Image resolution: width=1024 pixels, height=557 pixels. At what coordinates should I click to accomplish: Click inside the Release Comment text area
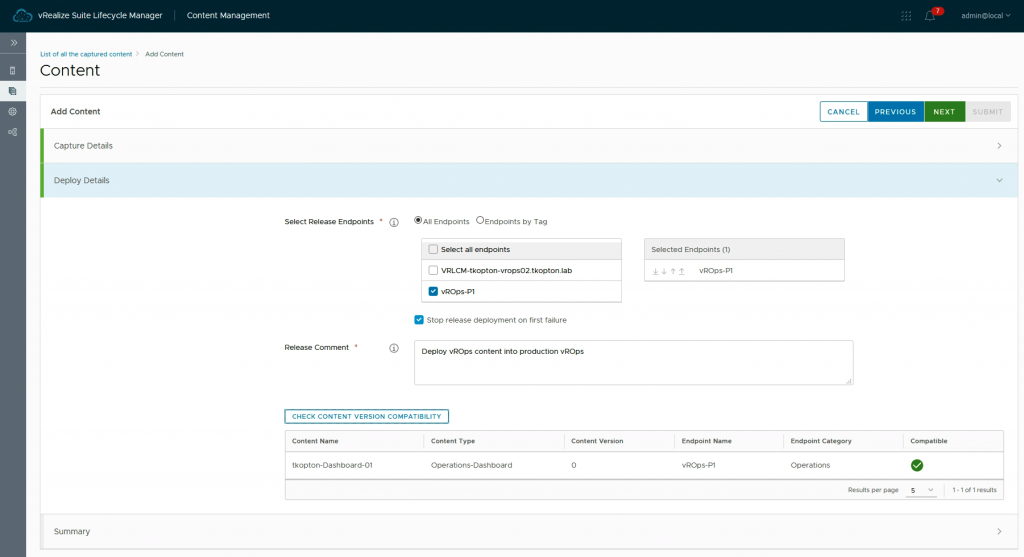pyautogui.click(x=633, y=362)
